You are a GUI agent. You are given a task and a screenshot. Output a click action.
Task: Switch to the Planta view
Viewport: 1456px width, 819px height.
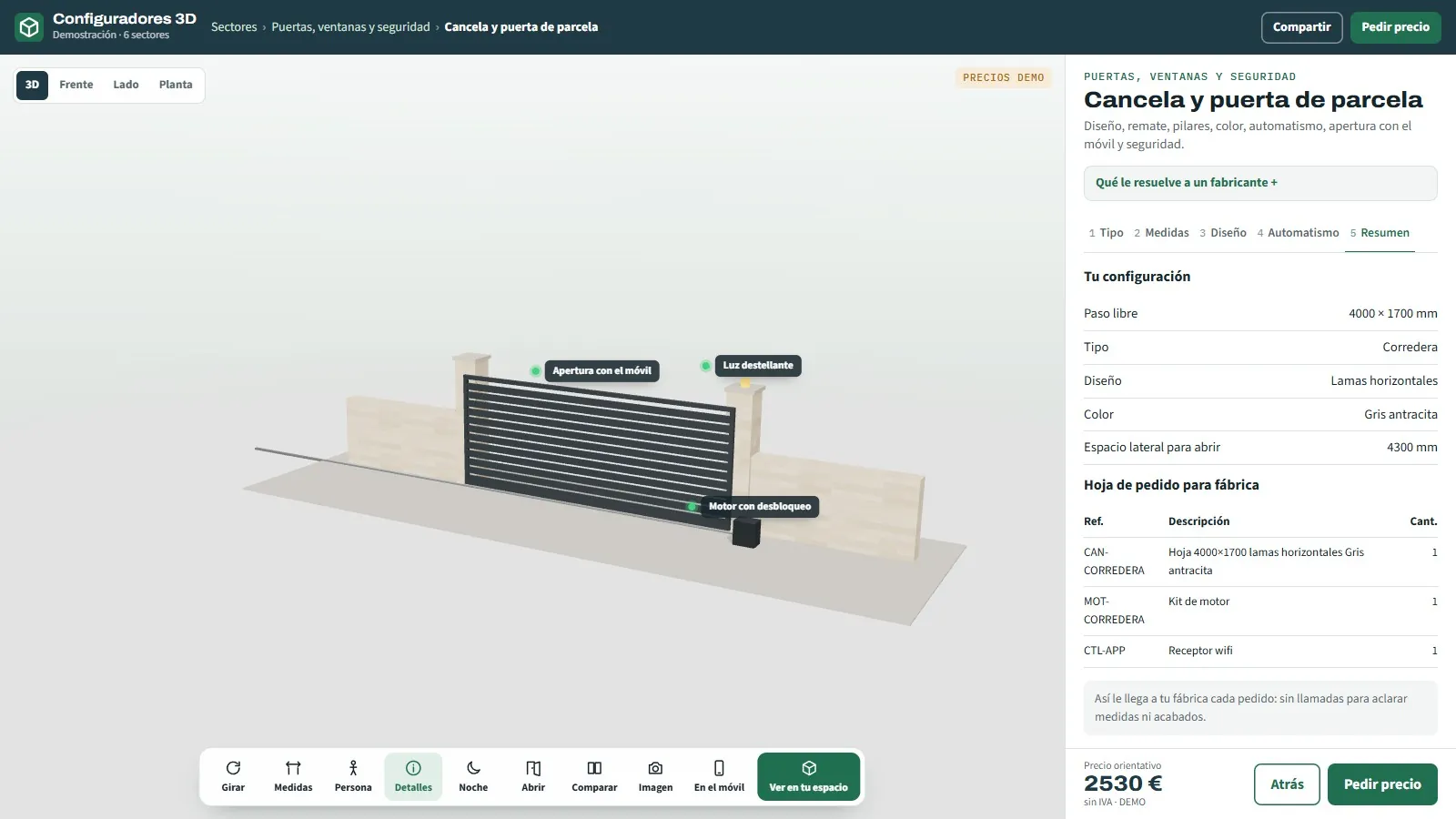176,85
